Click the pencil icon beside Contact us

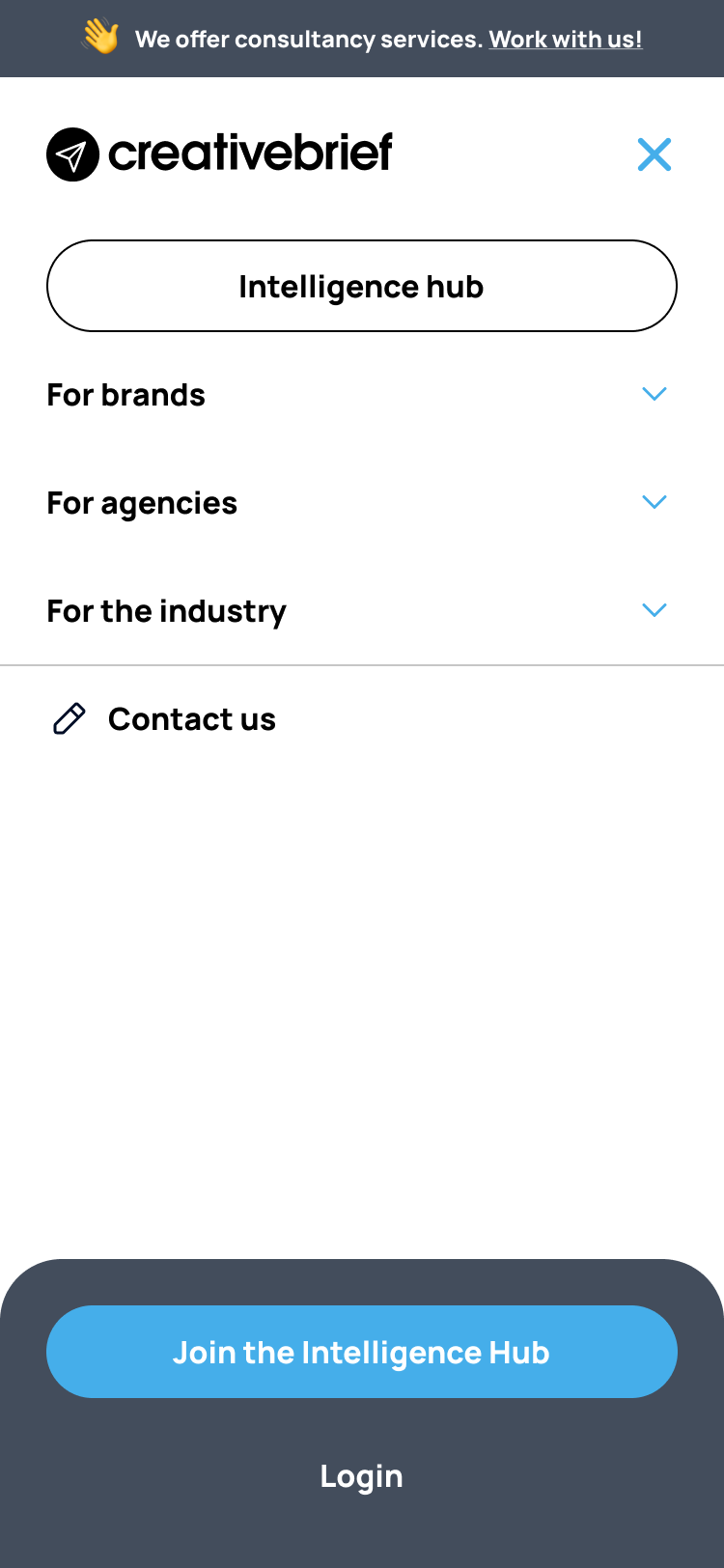click(69, 719)
